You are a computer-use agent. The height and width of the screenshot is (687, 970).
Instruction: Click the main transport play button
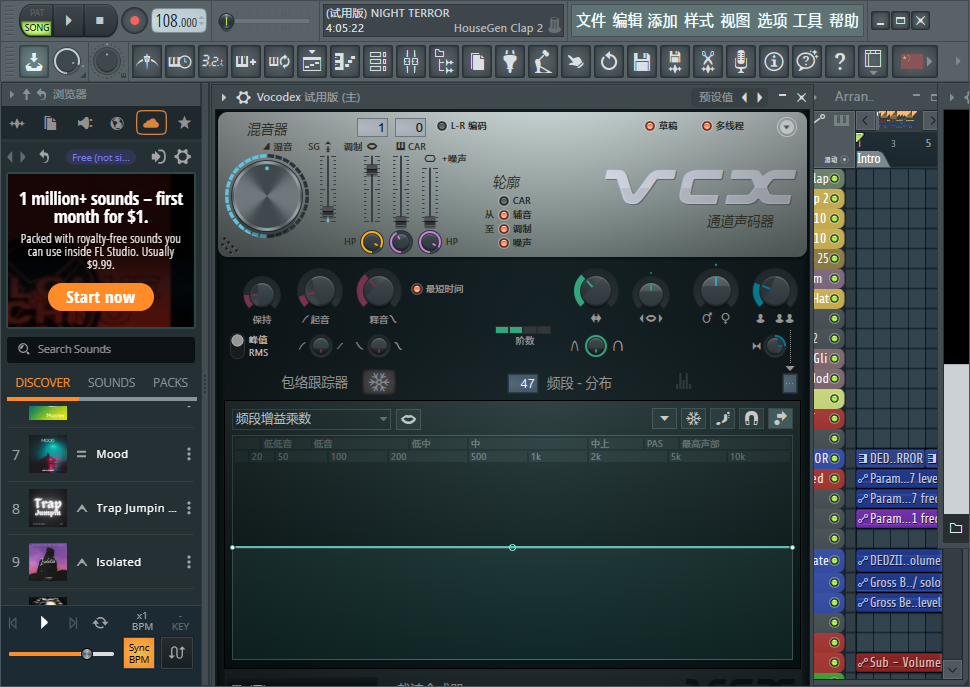point(69,20)
